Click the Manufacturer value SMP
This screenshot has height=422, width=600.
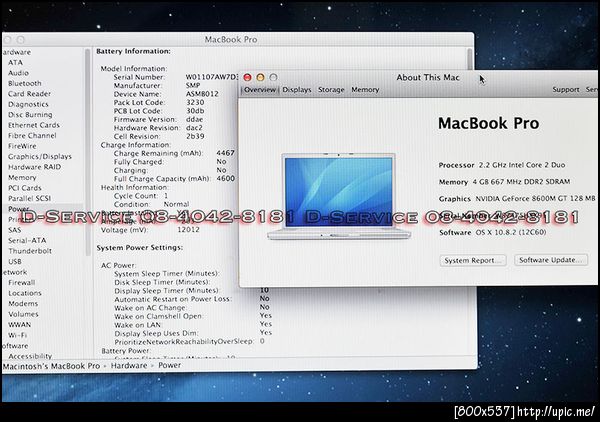[193, 85]
